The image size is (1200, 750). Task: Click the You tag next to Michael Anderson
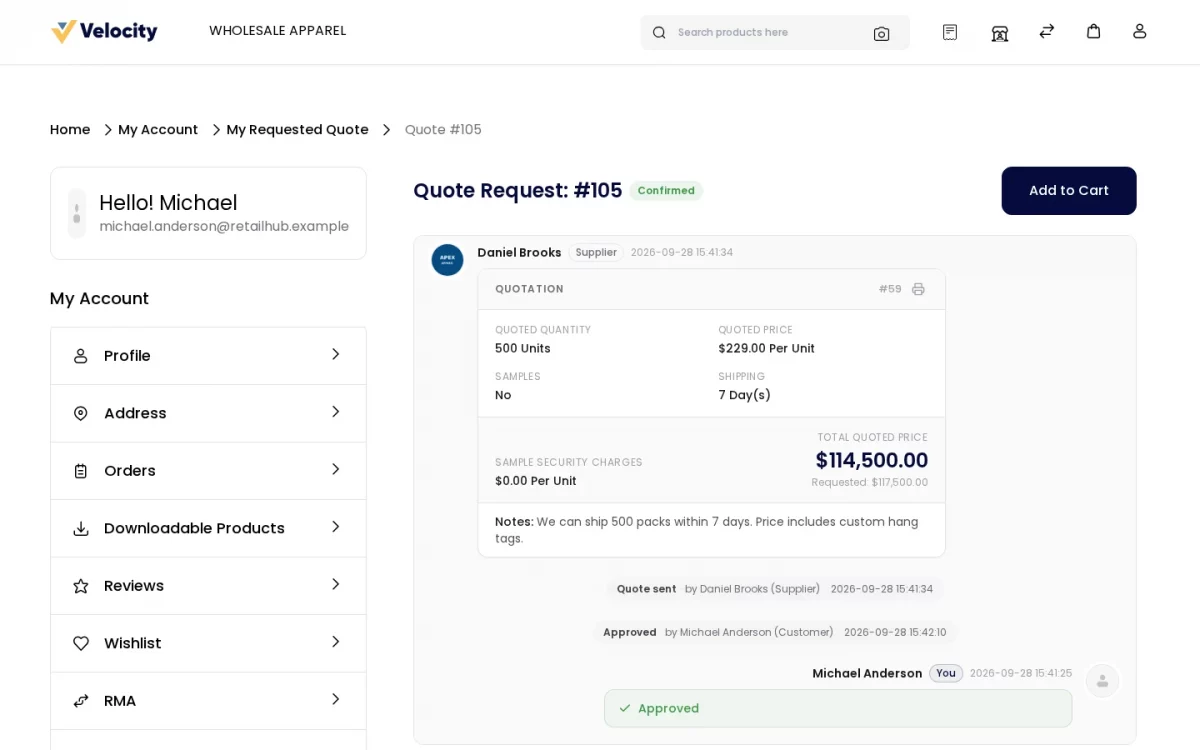pyautogui.click(x=946, y=674)
